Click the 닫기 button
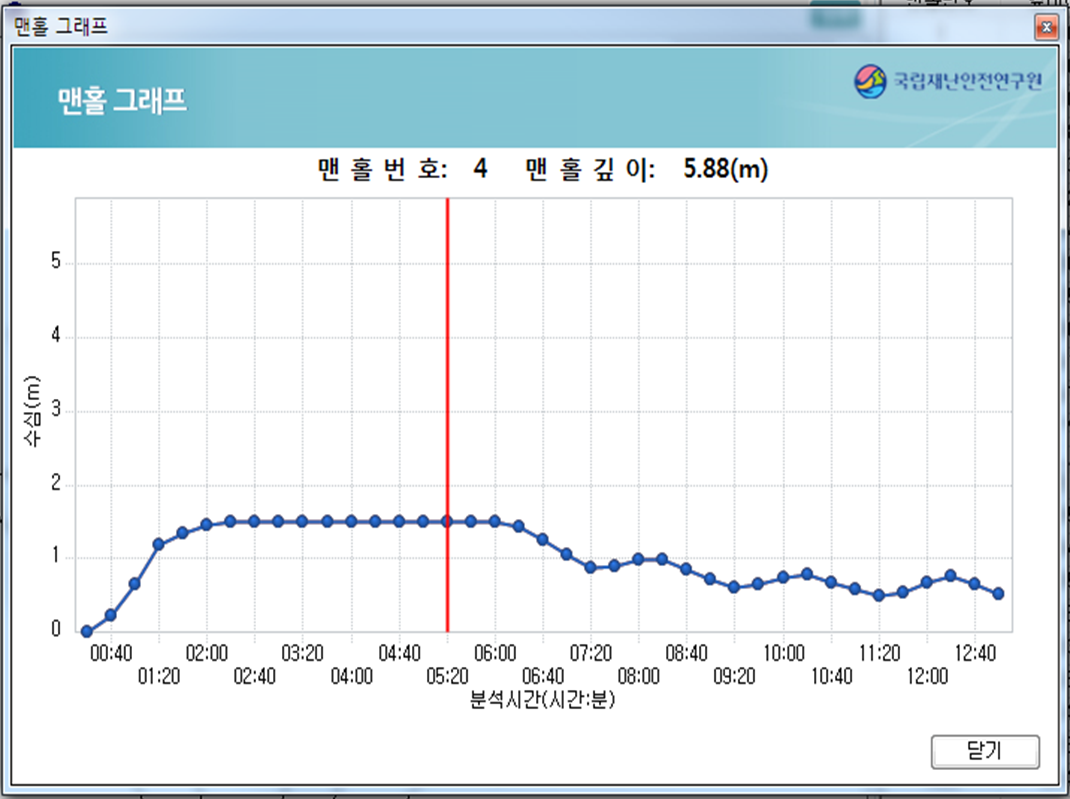The height and width of the screenshot is (799, 1070). [x=985, y=751]
